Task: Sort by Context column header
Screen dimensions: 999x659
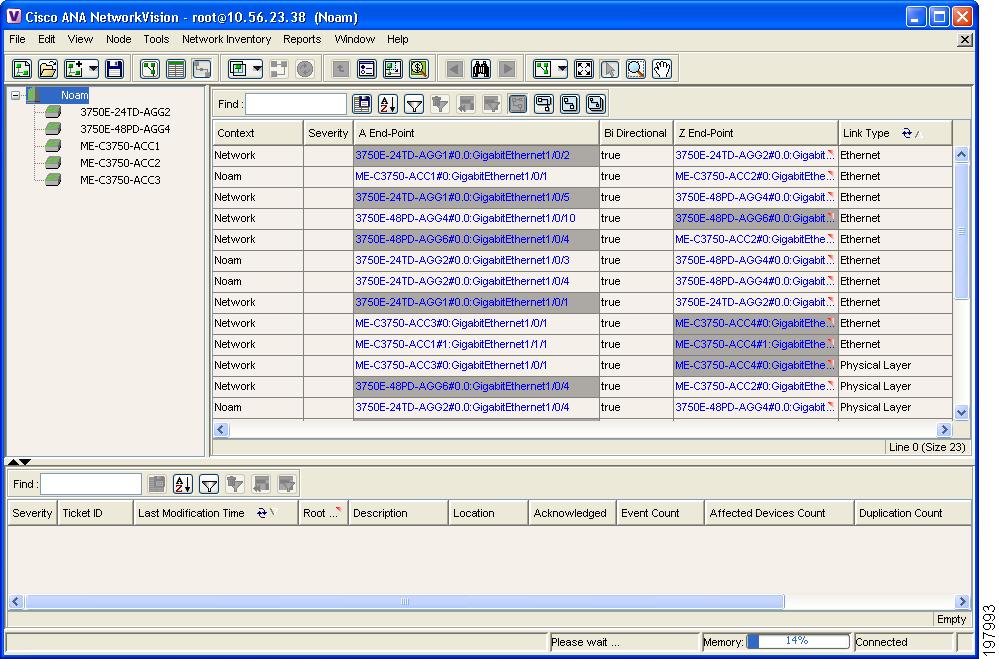Action: click(258, 133)
